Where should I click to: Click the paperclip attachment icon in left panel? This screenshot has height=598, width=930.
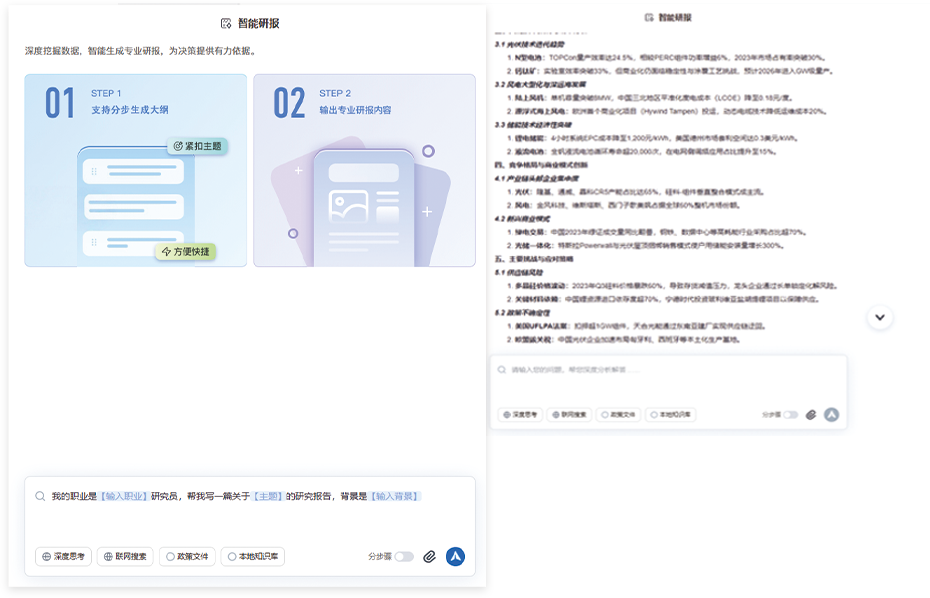(x=429, y=557)
